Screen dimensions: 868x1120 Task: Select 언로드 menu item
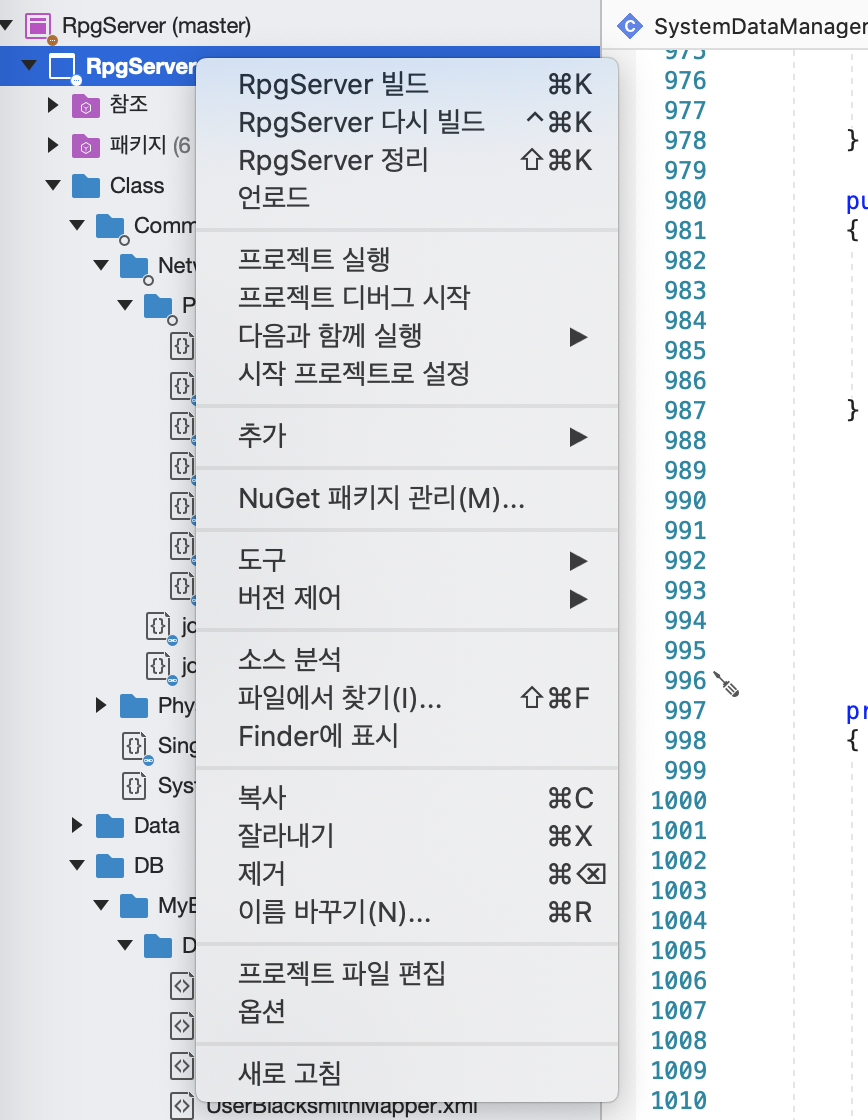pyautogui.click(x=406, y=197)
